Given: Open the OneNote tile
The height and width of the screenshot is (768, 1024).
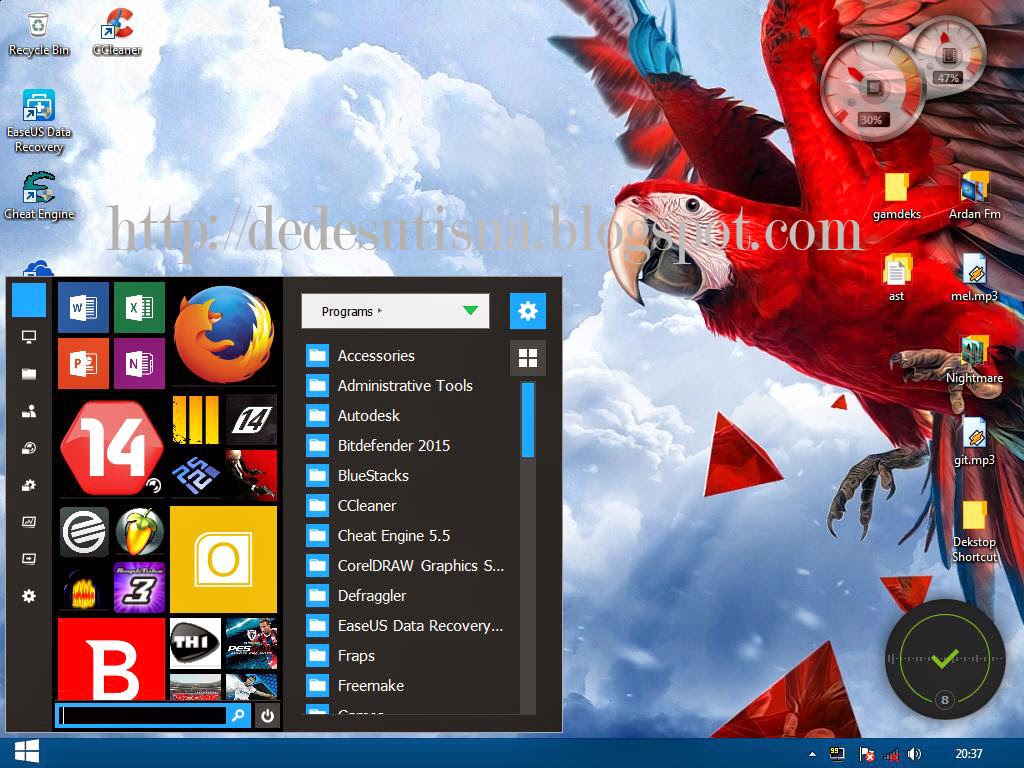Looking at the screenshot, I should (139, 363).
